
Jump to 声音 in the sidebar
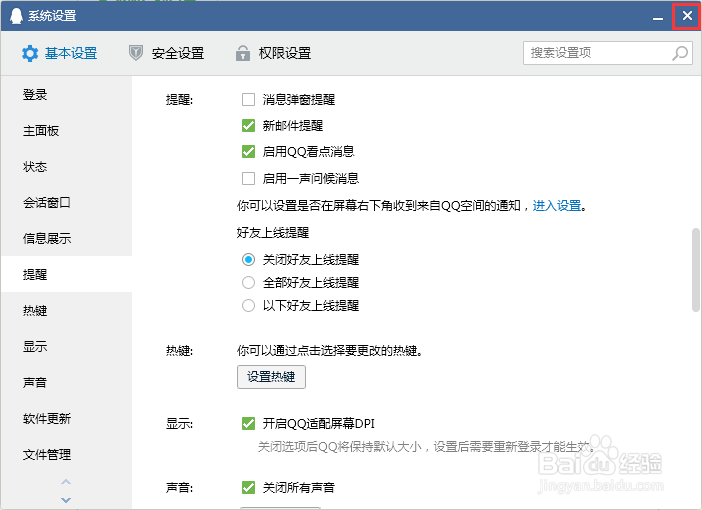click(66, 382)
